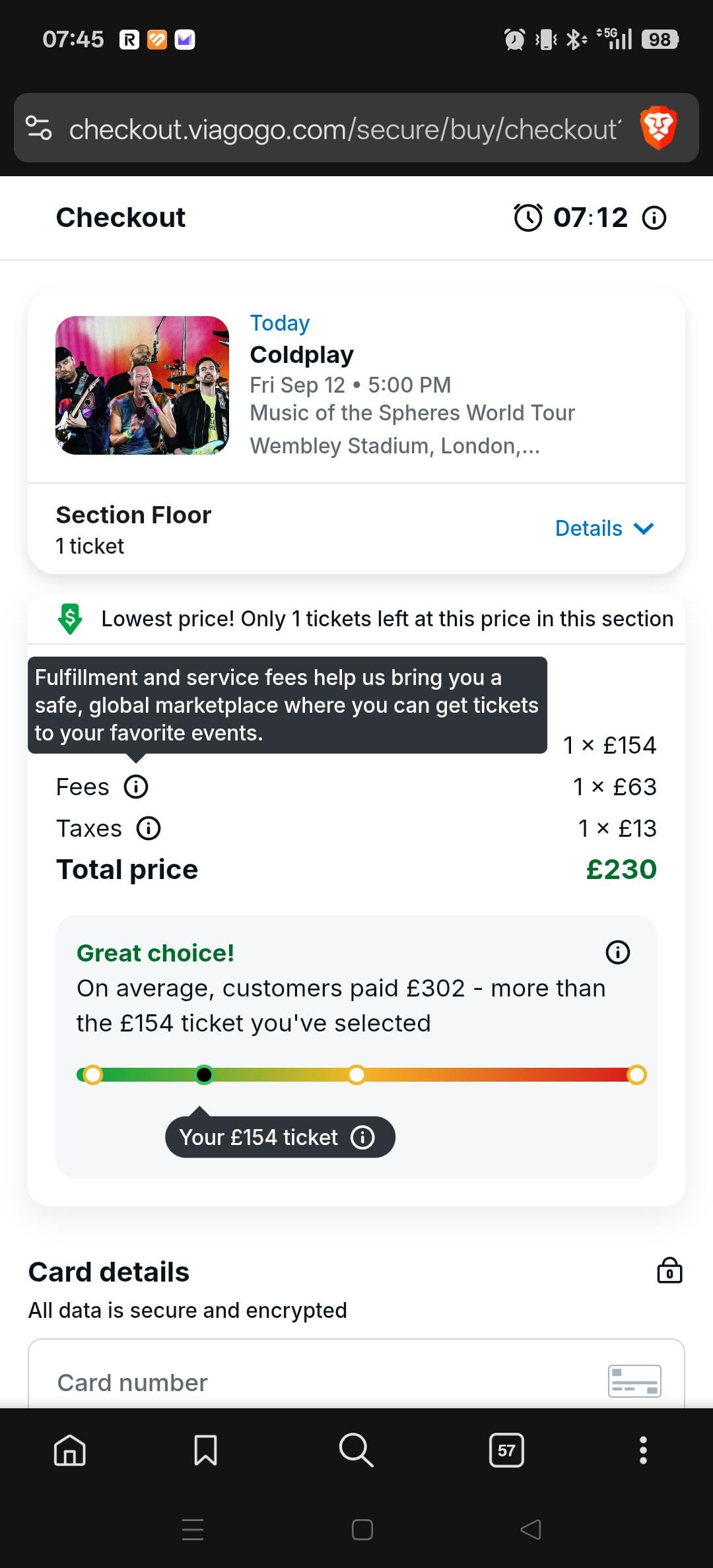The width and height of the screenshot is (713, 1568).
Task: Tap Android recent apps button
Action: point(193,1529)
